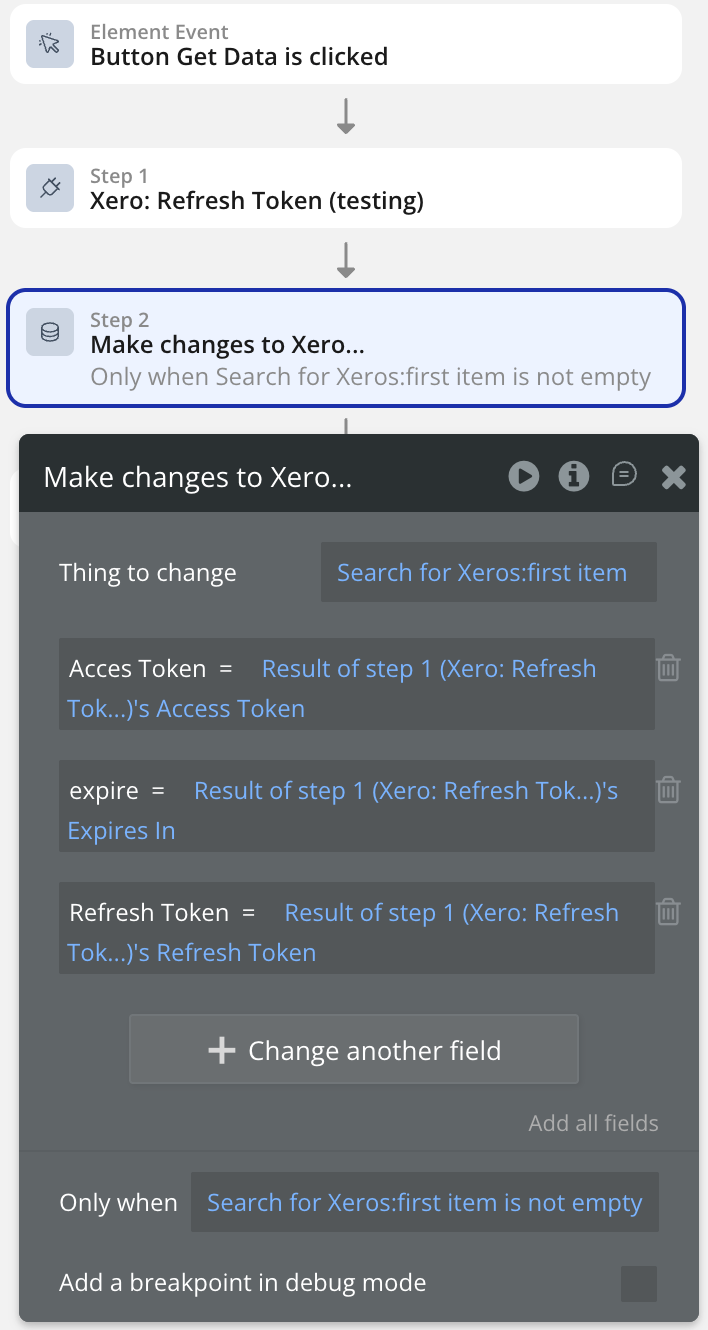
Task: Click the comment bubble icon
Action: pos(624,475)
